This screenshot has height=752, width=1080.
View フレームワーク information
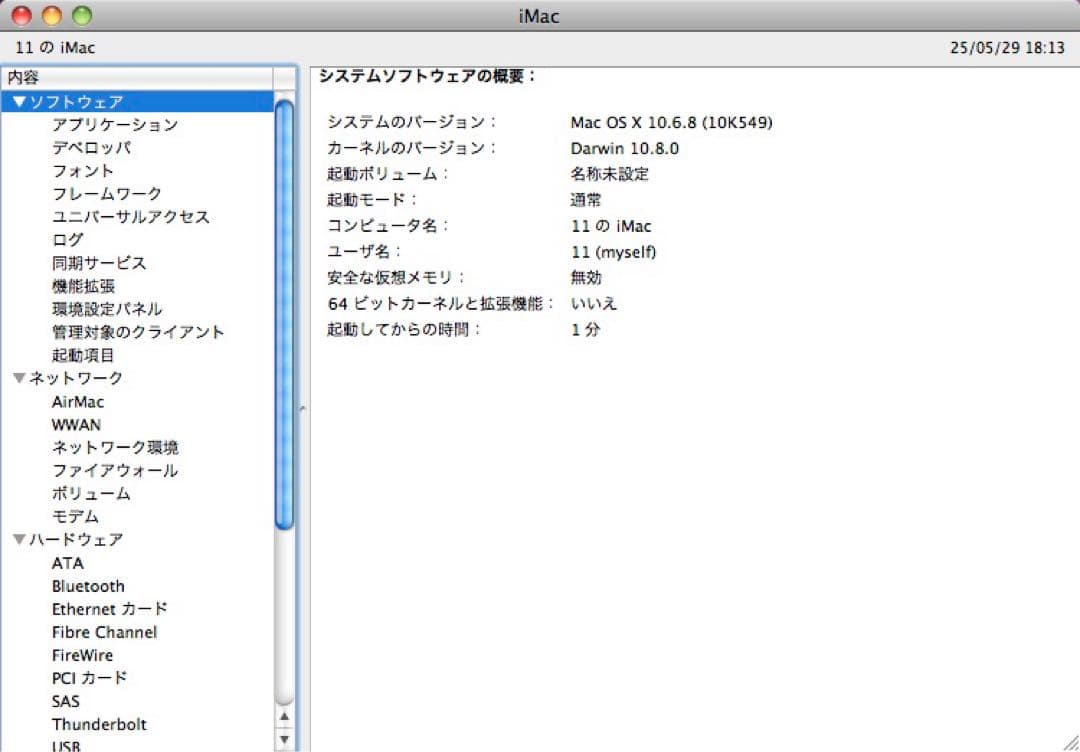click(107, 193)
